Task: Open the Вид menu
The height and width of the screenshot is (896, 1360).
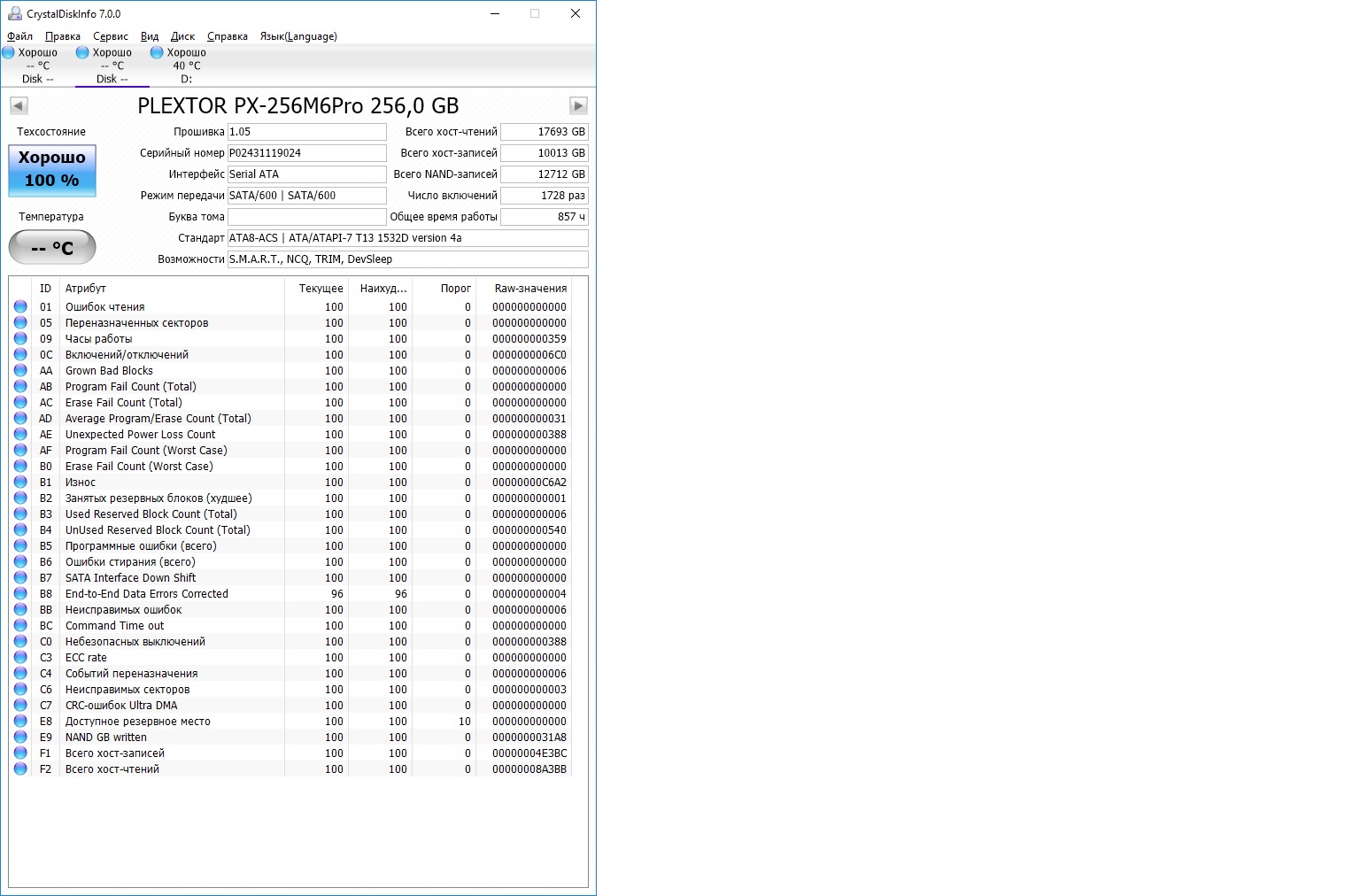Action: 150,36
